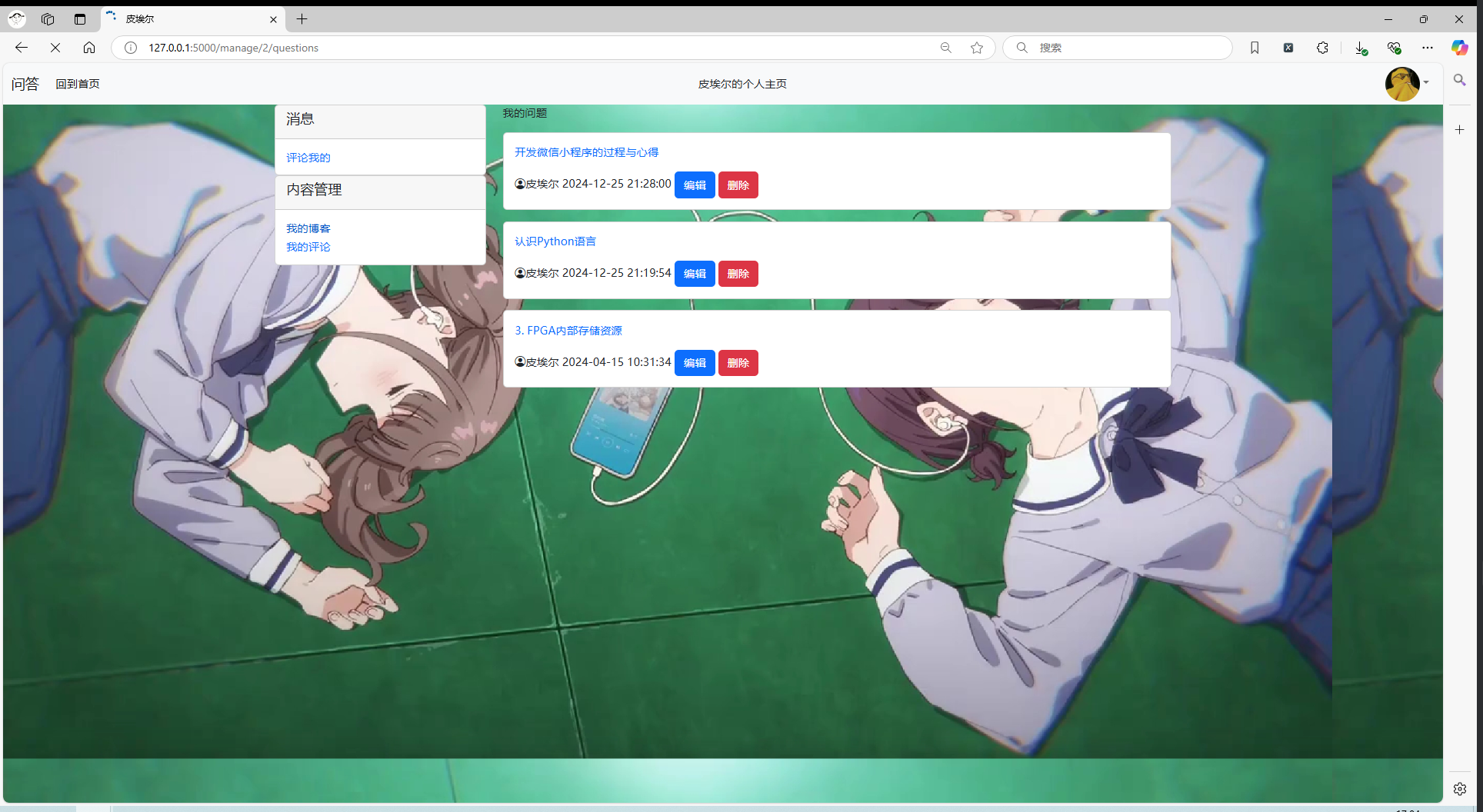Open the browser settings and more menu

click(x=1428, y=48)
